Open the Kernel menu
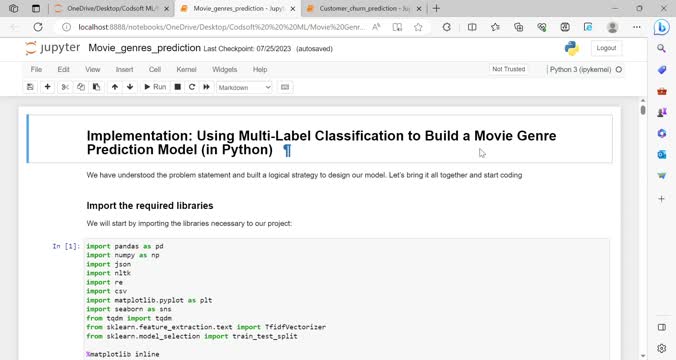 tap(186, 69)
